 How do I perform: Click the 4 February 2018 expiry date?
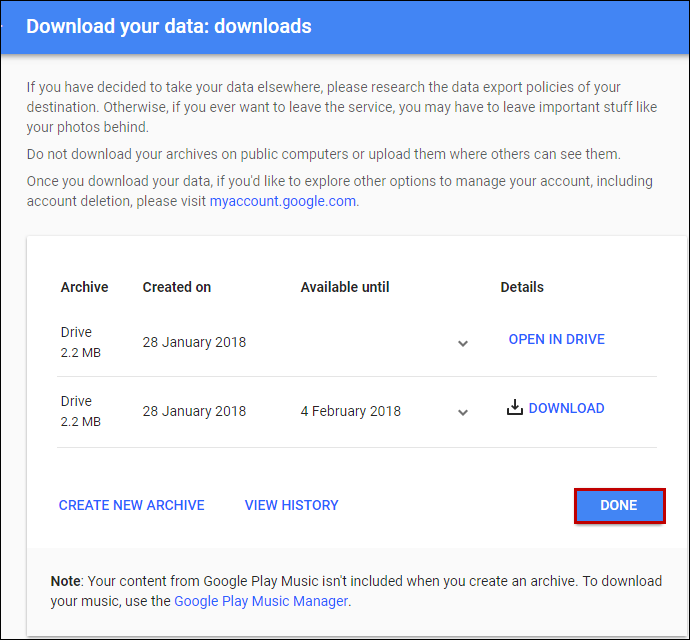pos(350,411)
